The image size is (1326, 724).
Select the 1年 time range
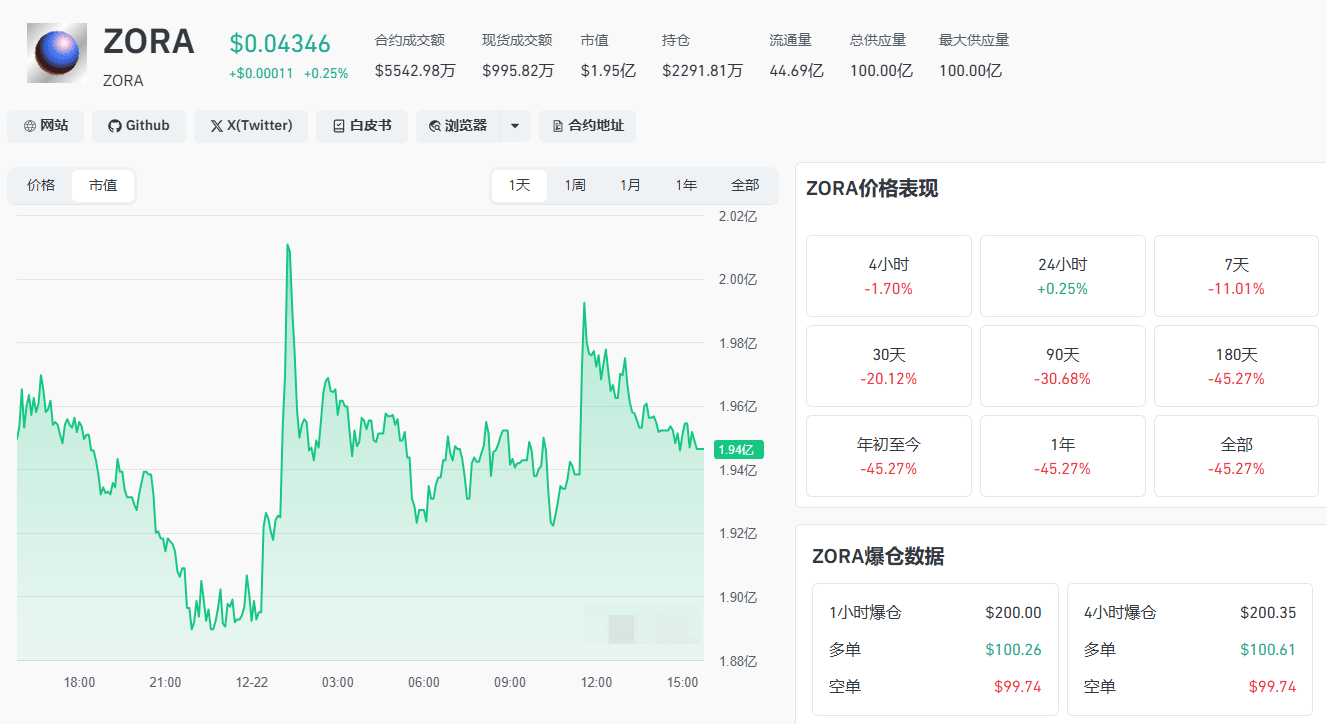point(686,186)
